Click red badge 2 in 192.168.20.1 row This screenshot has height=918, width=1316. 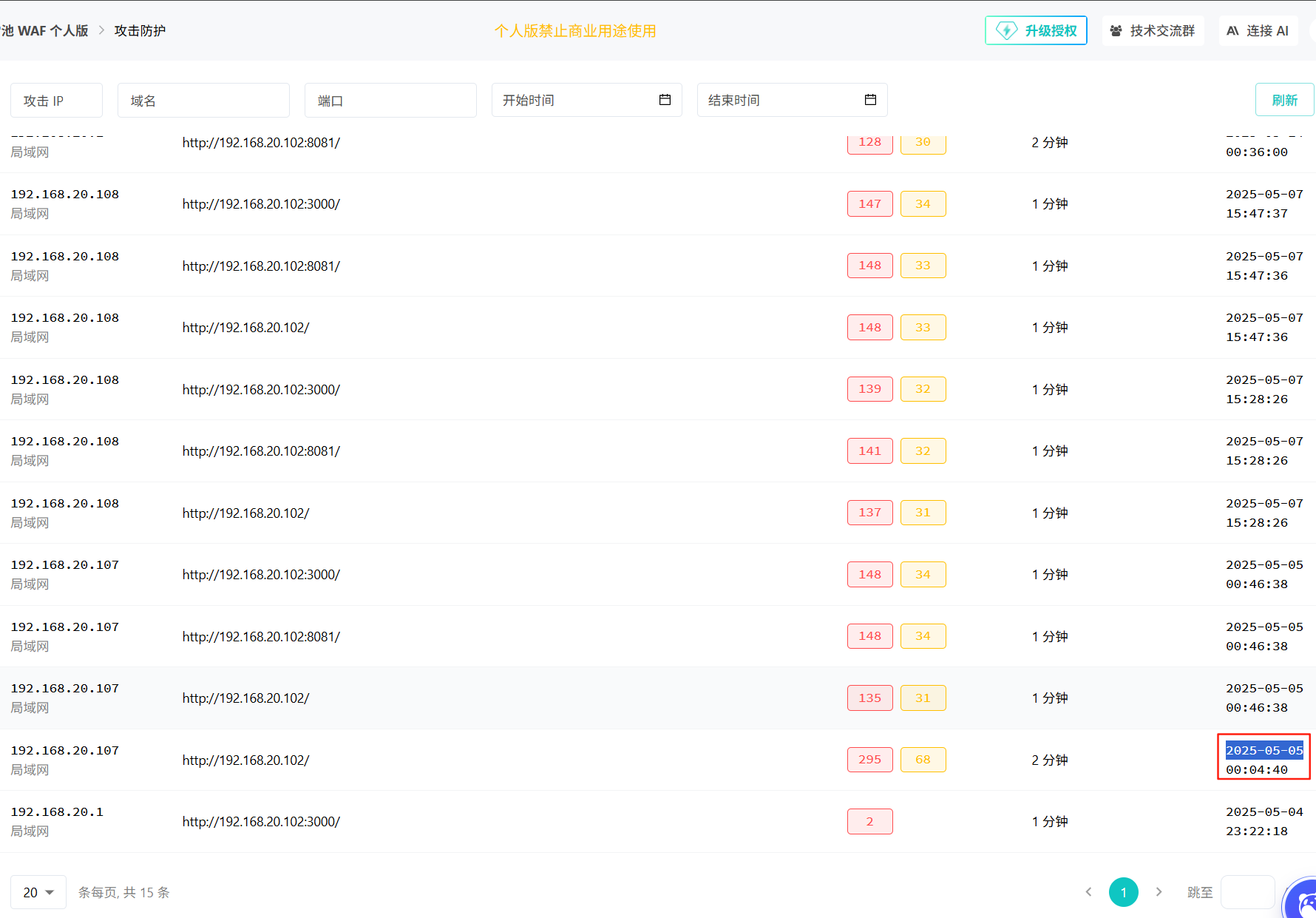(x=870, y=821)
